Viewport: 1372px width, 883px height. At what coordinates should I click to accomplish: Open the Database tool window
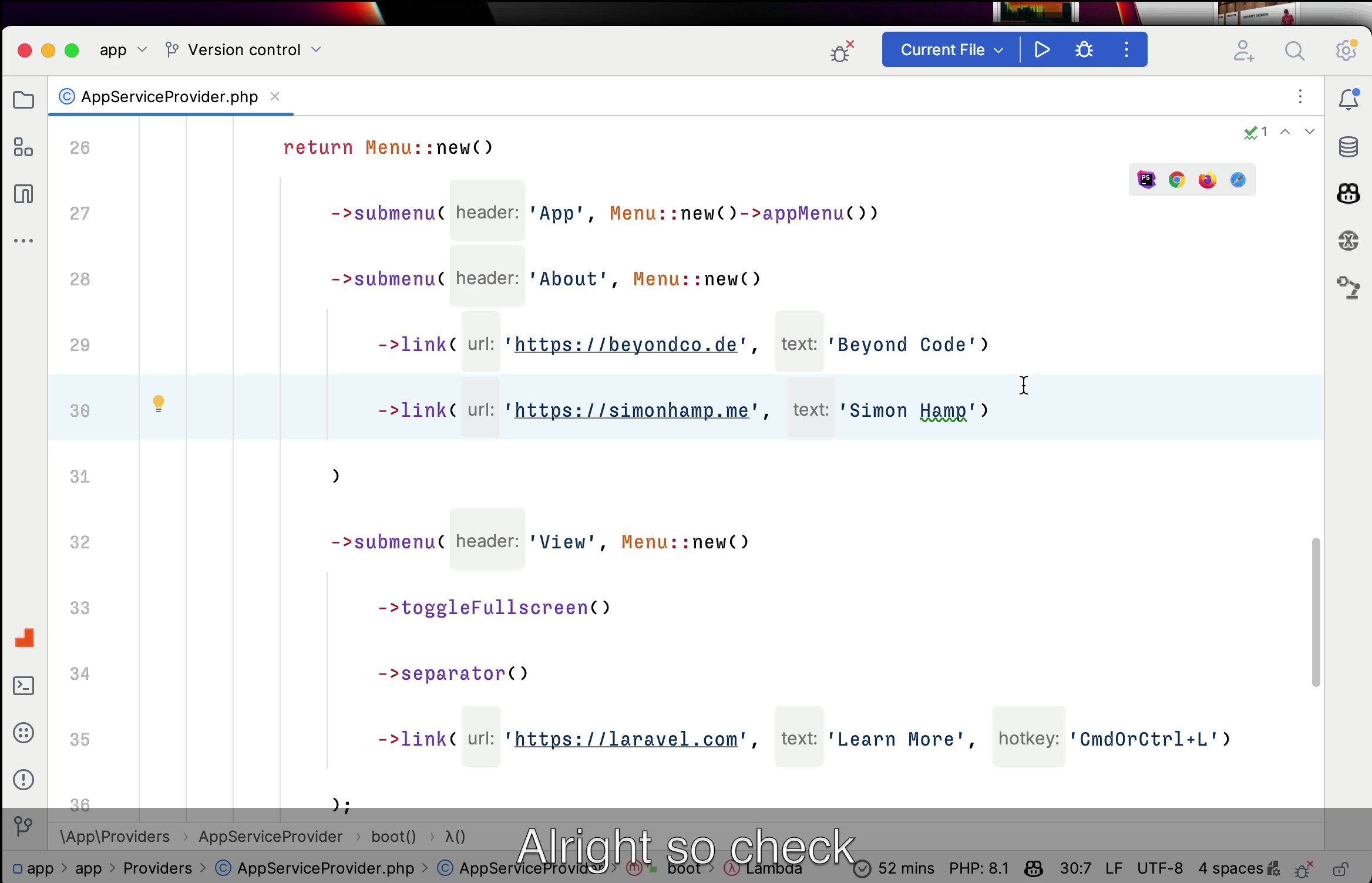point(1349,147)
